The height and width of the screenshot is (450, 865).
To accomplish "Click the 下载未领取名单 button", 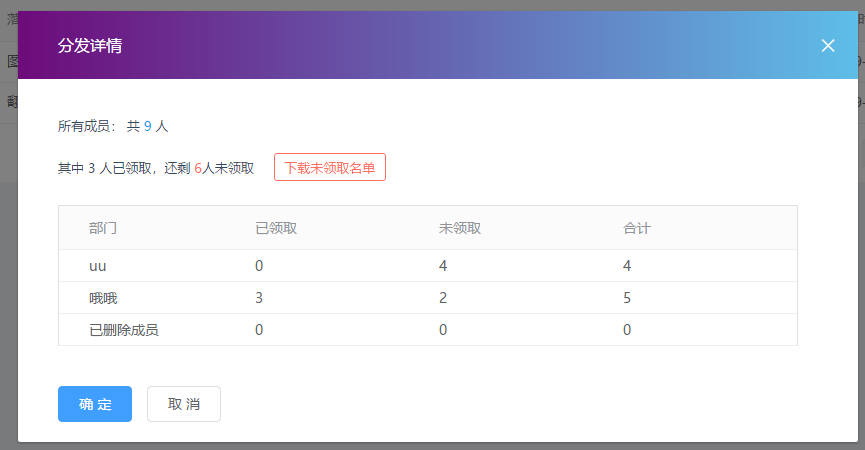I will coord(330,167).
